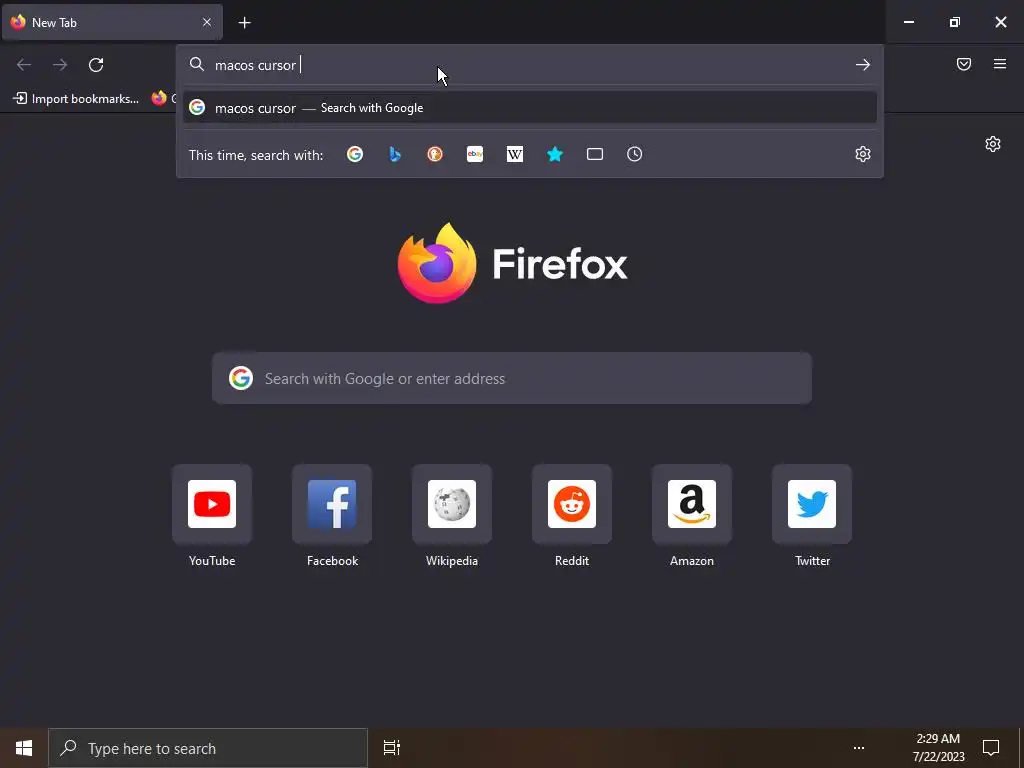Search in Bookmarks using star icon
This screenshot has width=1024, height=768.
tap(554, 154)
